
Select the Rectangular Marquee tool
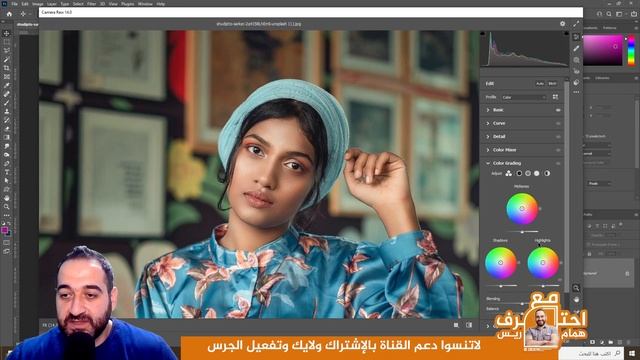tap(7, 42)
